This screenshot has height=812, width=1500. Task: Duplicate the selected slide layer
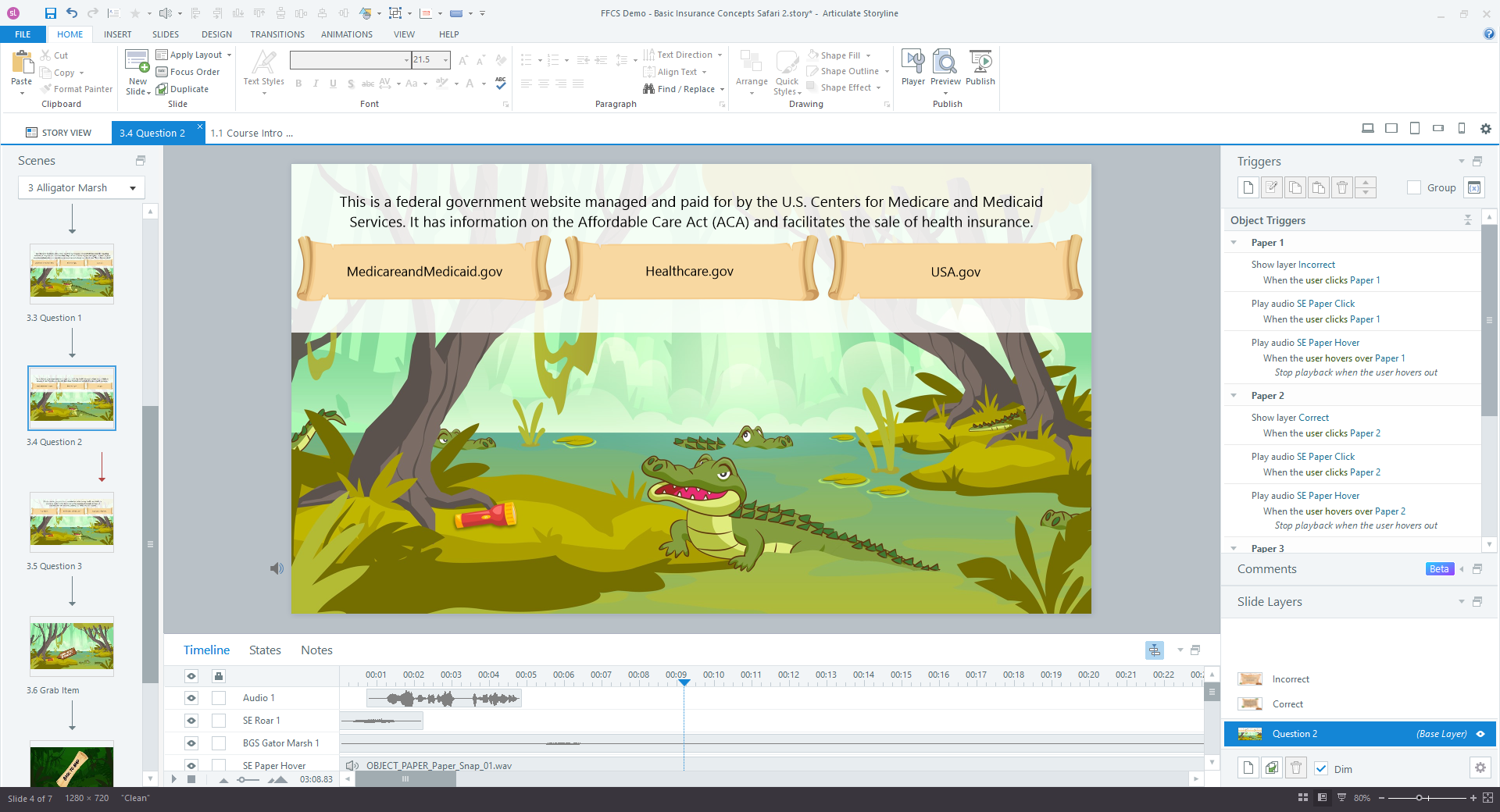(1272, 768)
